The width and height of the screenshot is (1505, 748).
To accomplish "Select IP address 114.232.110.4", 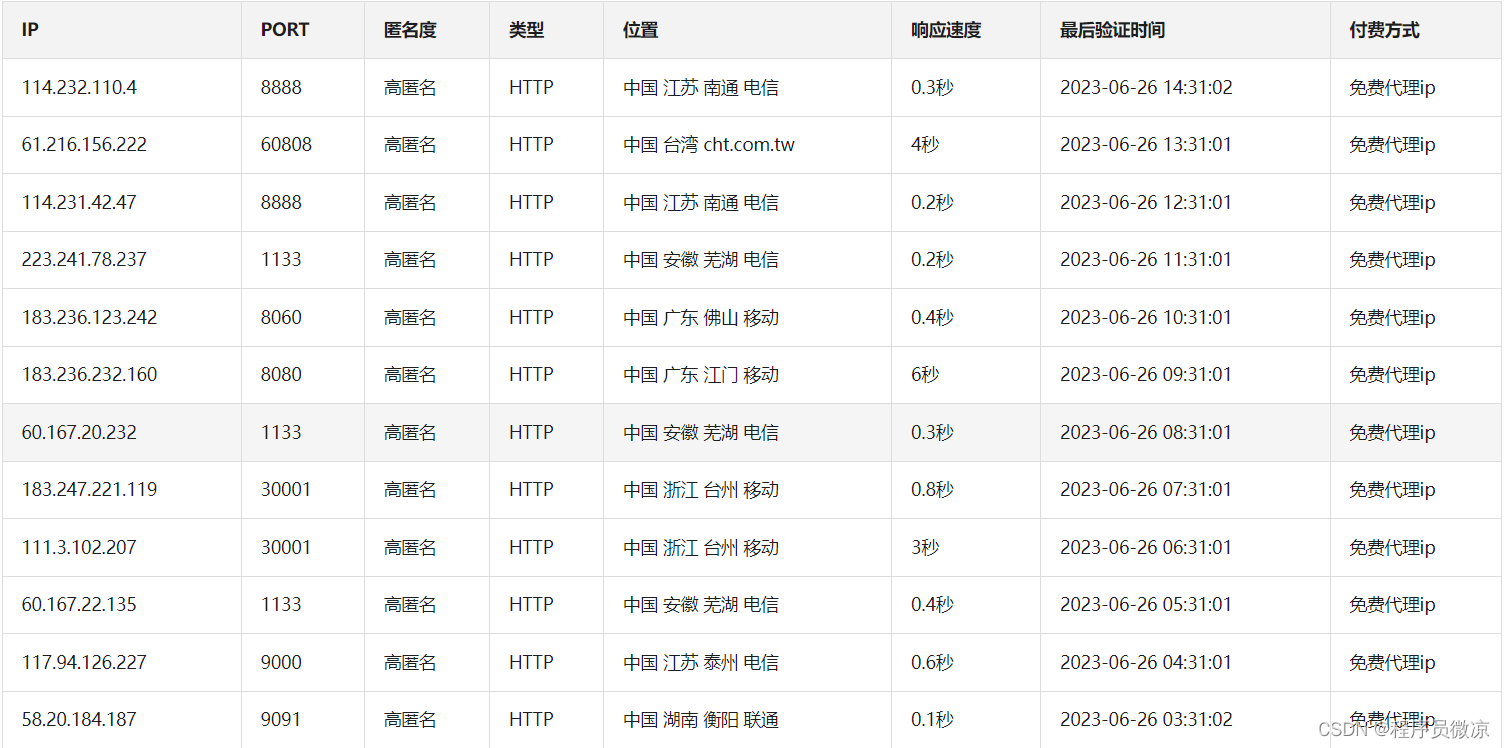I will pos(79,87).
